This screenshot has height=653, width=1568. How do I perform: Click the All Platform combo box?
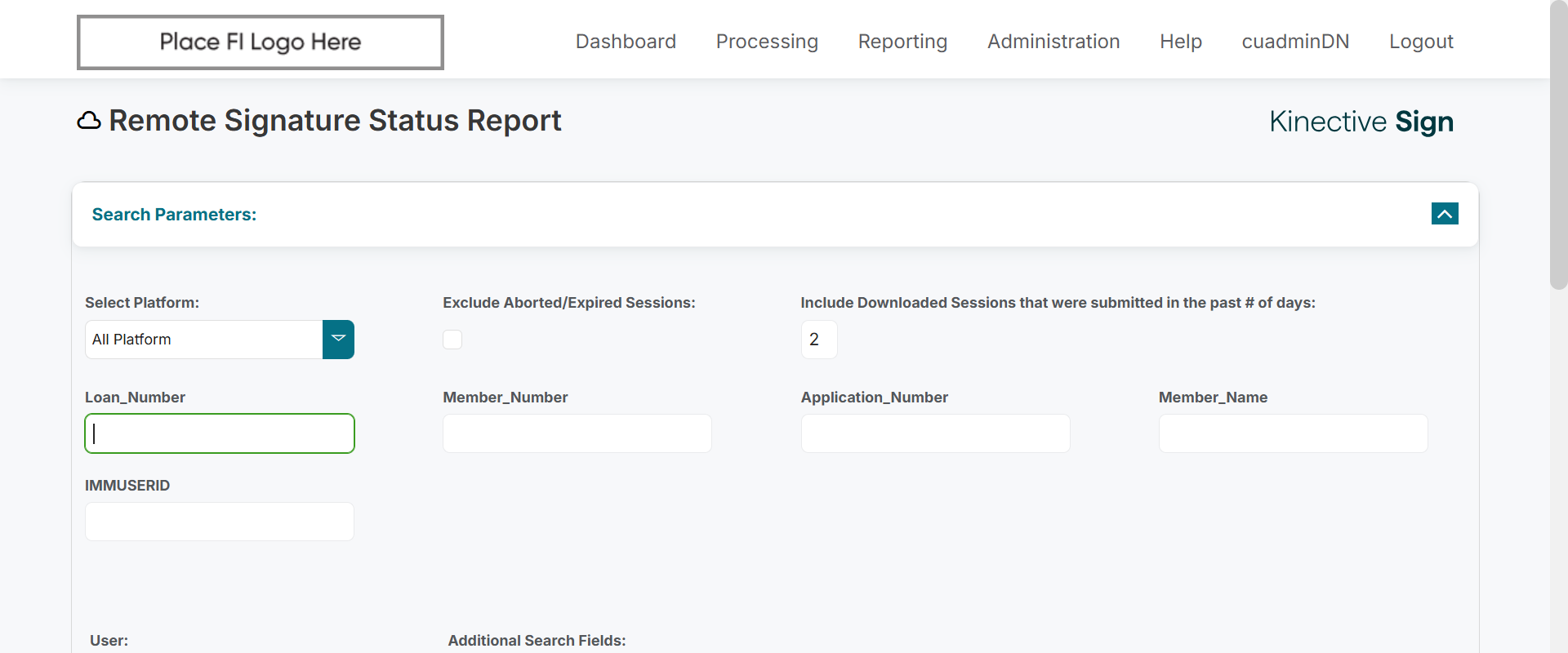tap(204, 340)
